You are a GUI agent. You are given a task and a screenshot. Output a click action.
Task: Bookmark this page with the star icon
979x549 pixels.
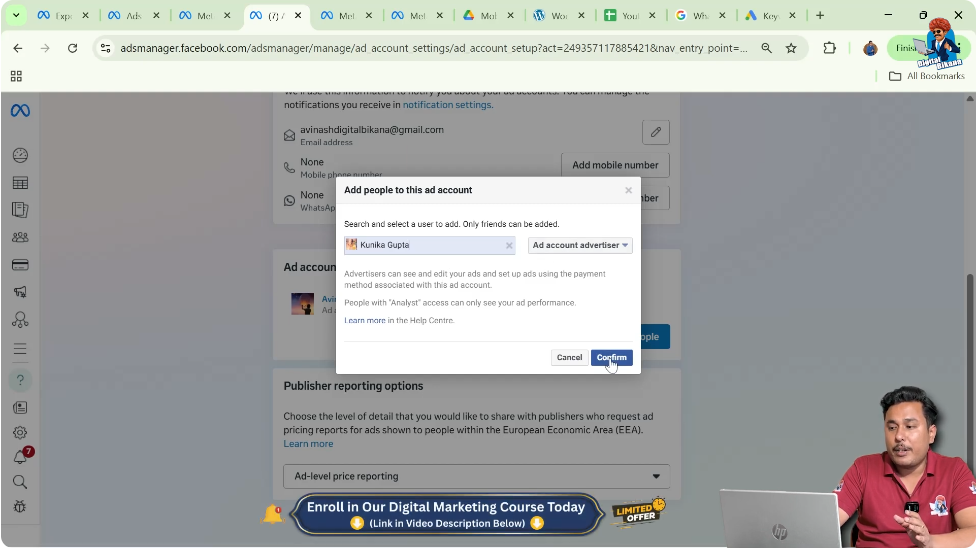click(x=791, y=48)
